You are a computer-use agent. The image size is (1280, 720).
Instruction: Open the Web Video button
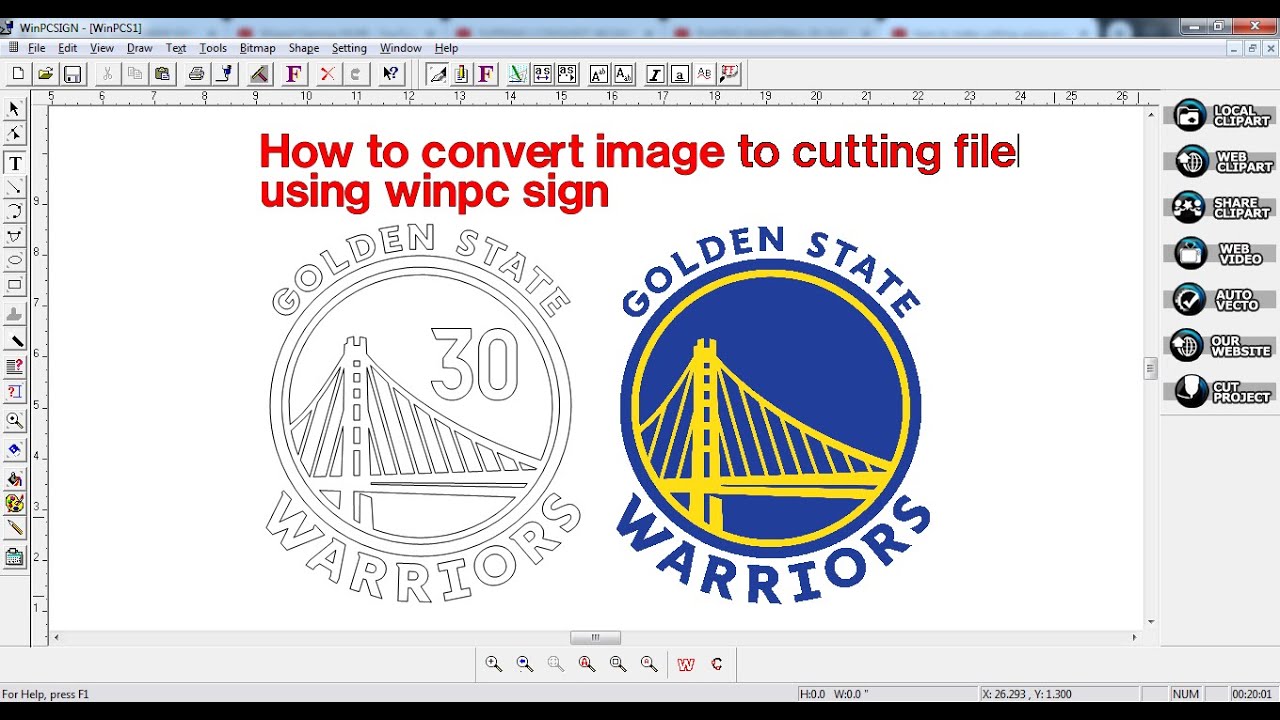pyautogui.click(x=1221, y=254)
